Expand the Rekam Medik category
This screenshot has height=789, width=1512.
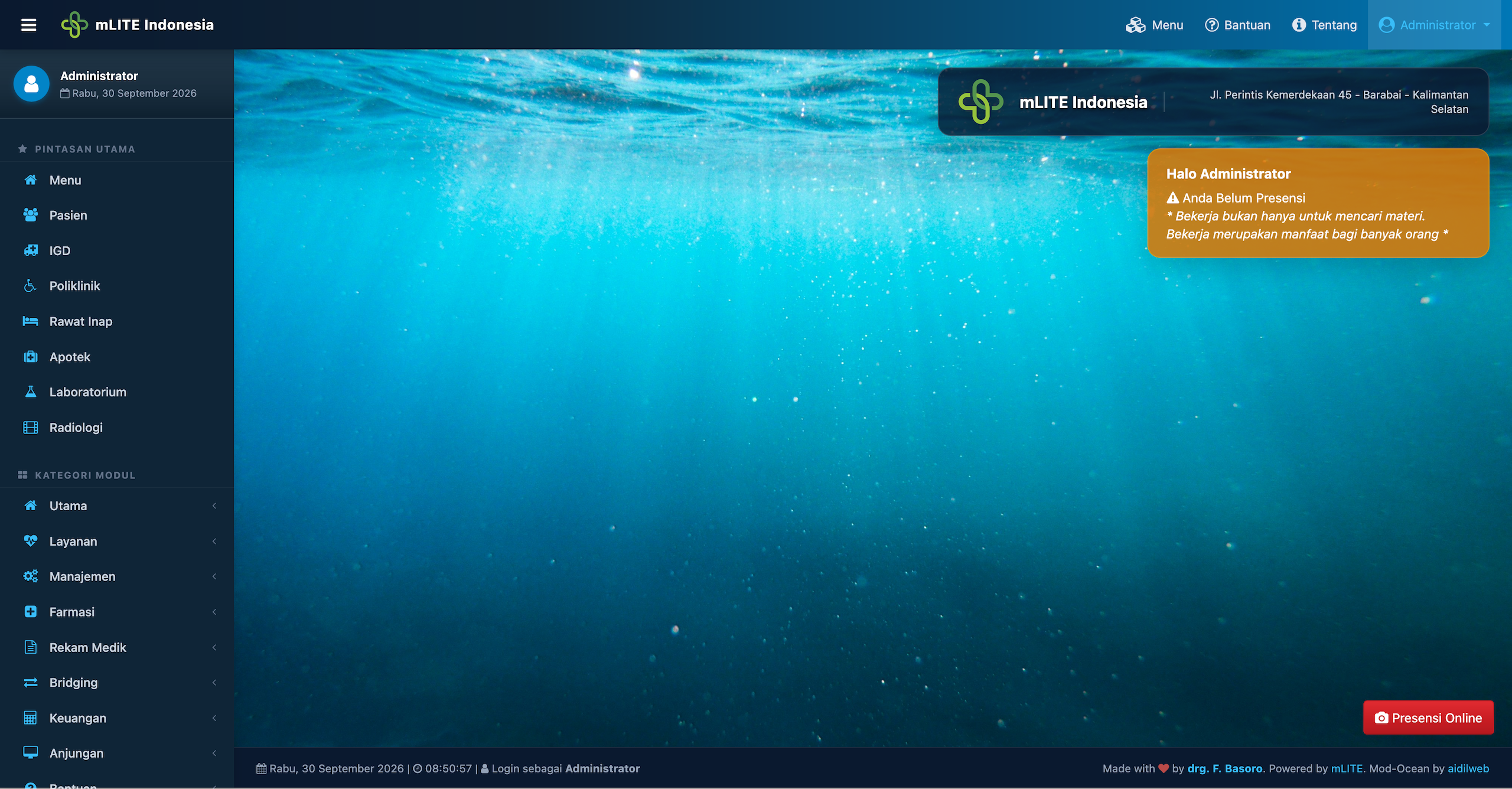pyautogui.click(x=117, y=647)
